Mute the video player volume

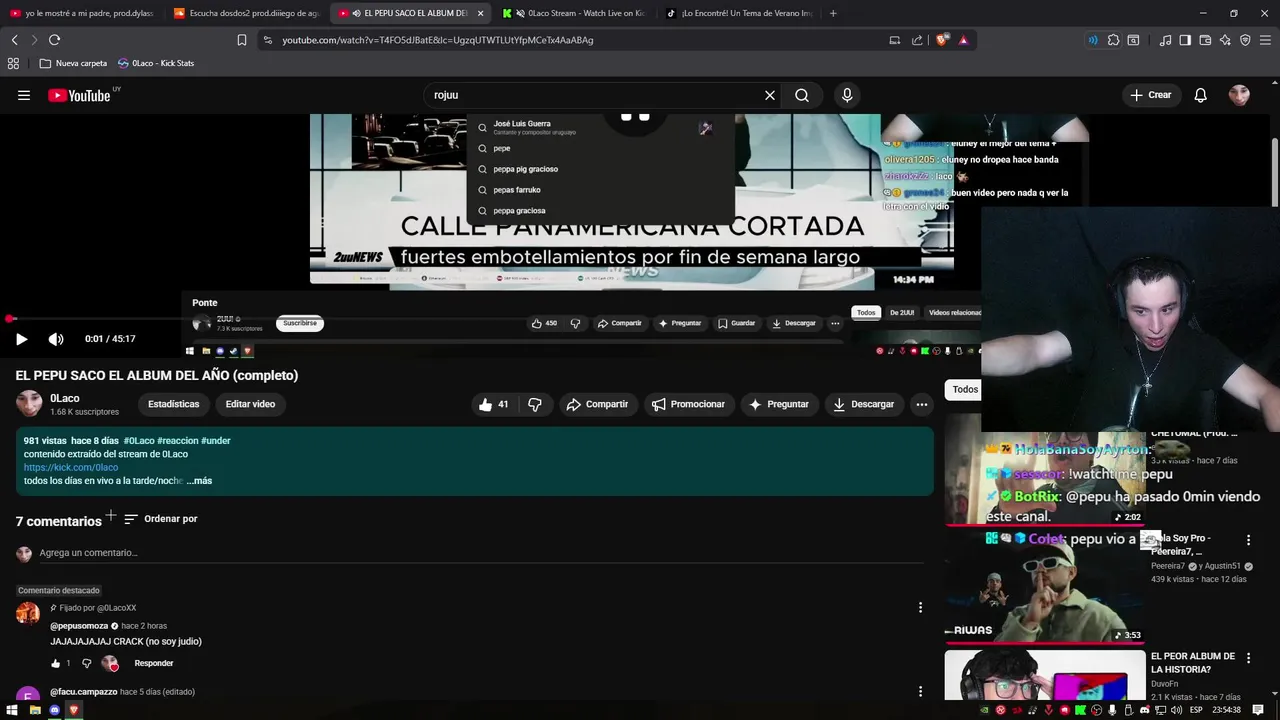(56, 339)
